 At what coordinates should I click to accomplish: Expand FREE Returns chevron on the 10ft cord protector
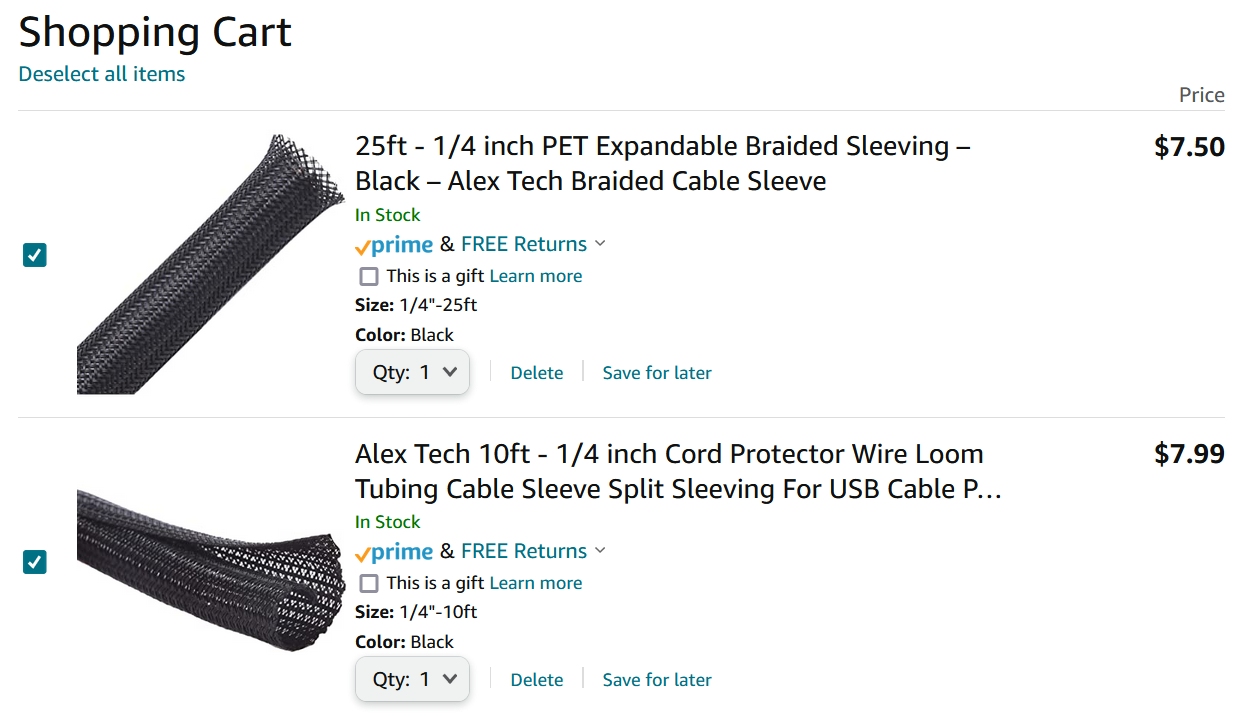600,551
